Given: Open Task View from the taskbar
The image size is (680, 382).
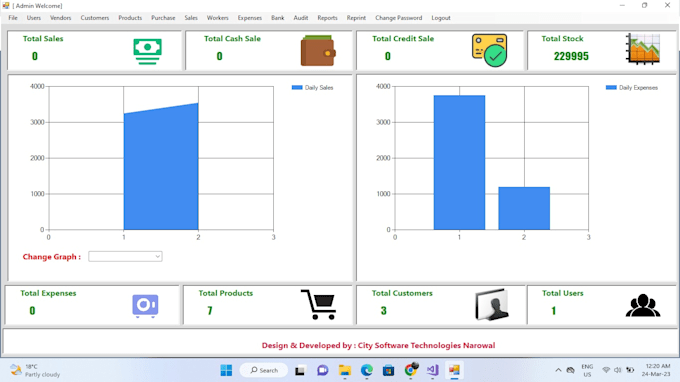Looking at the screenshot, I should [300, 371].
